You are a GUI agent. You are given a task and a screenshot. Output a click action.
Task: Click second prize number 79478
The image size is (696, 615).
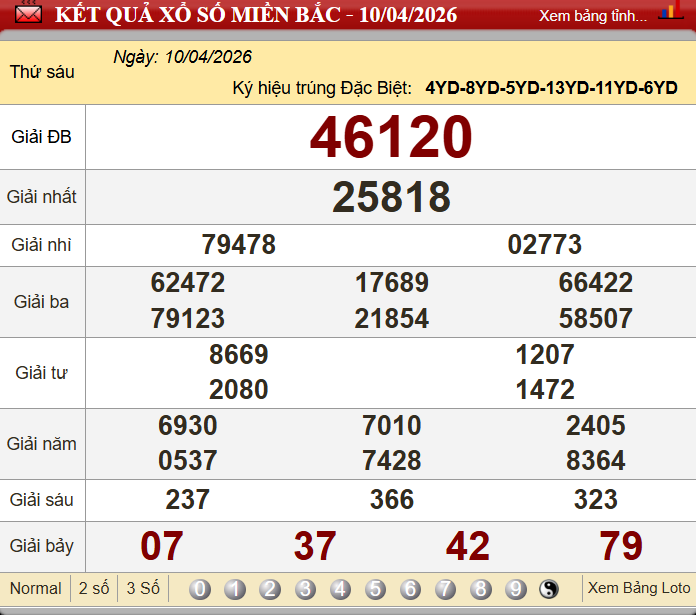pos(239,244)
